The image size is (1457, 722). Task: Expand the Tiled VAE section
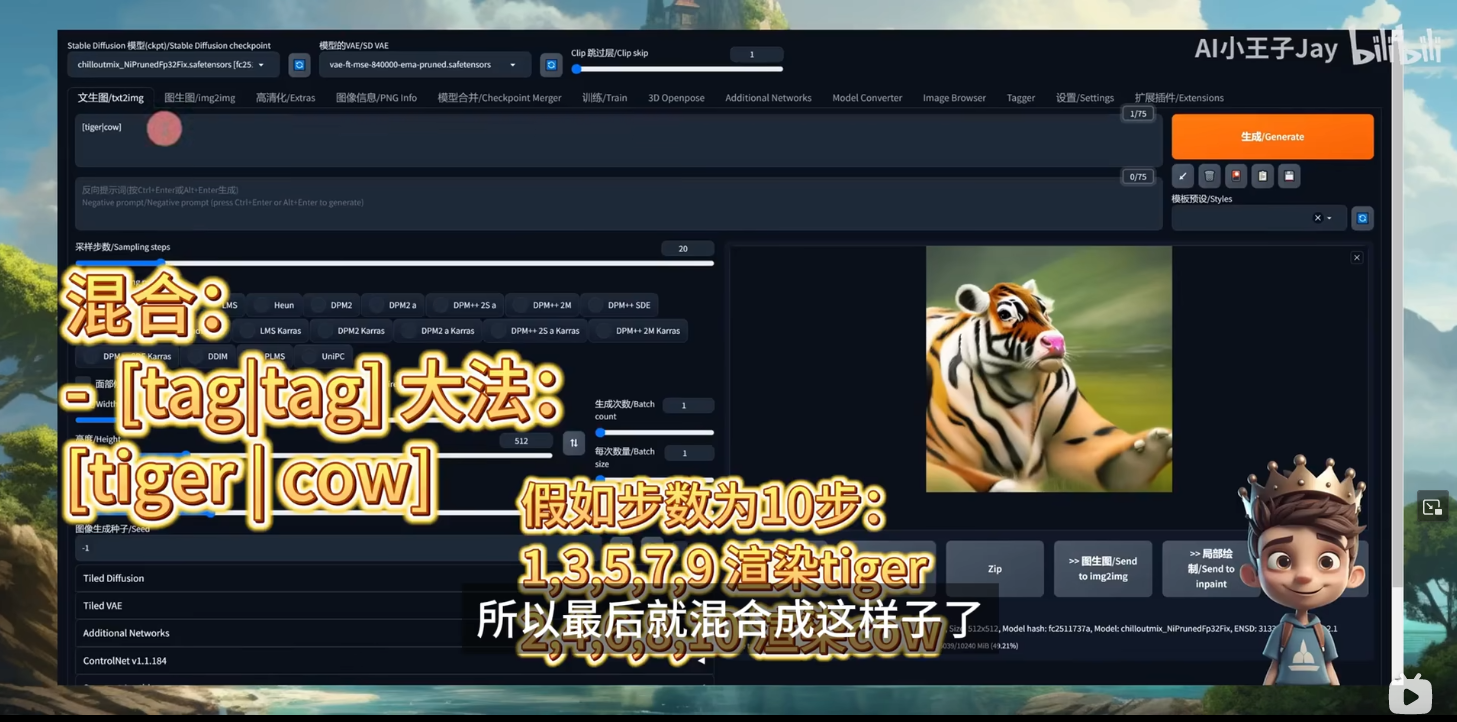click(394, 606)
